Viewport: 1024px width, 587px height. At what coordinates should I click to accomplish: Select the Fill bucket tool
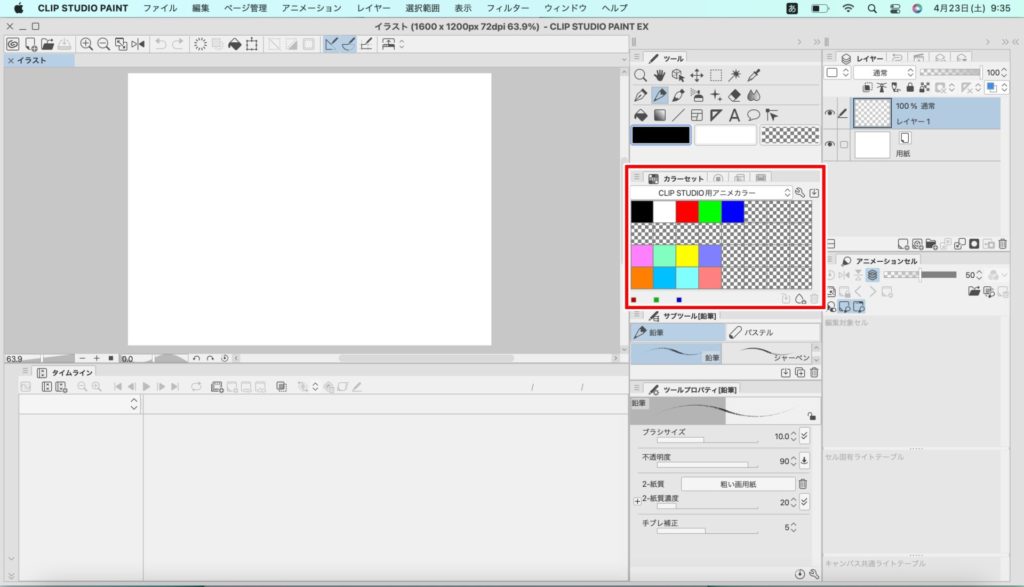coord(641,115)
